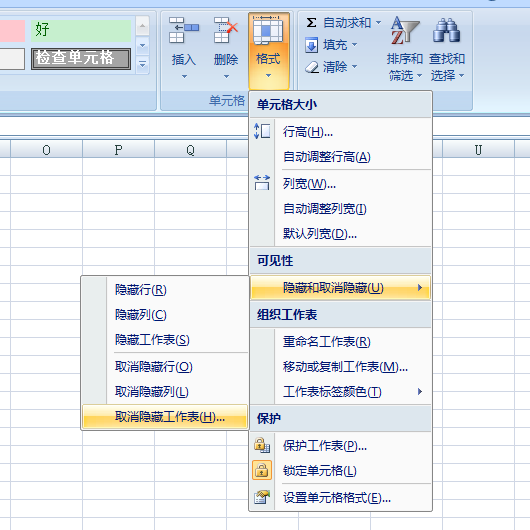Screen dimensions: 530x530
Task: Click the Find and Select binoculars icon
Action: coord(447,31)
